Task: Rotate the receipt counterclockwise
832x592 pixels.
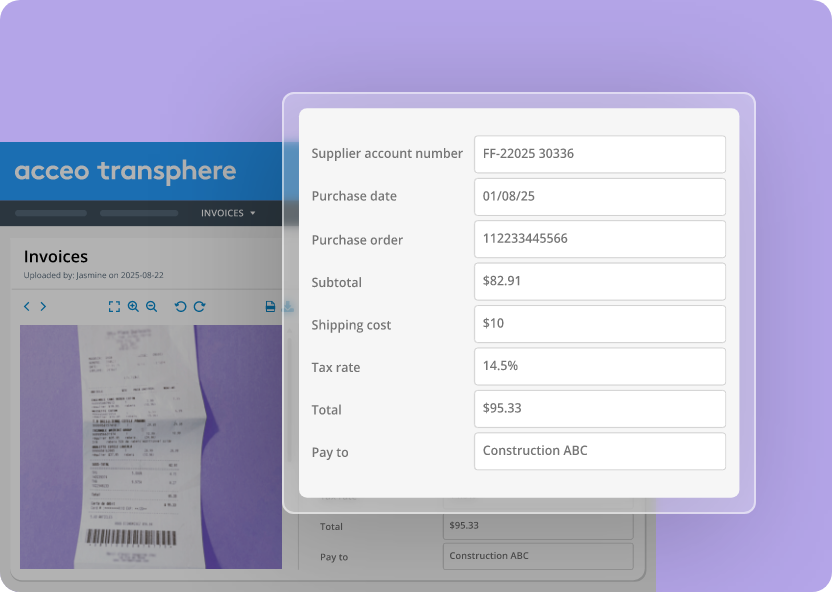Action: (x=180, y=306)
